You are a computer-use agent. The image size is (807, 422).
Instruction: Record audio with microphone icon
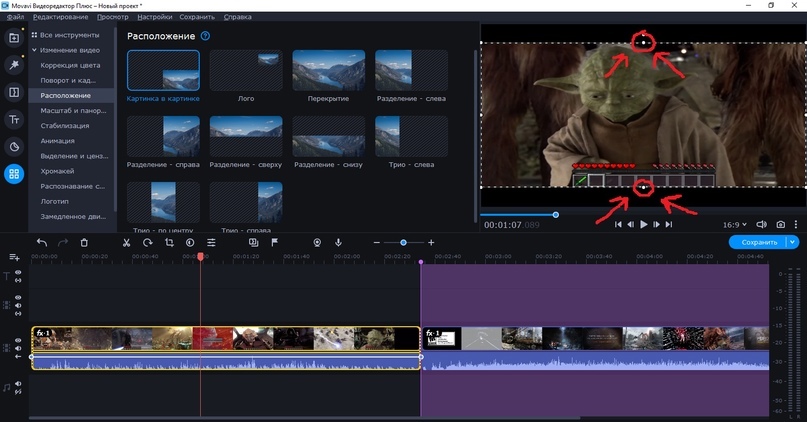coord(338,242)
